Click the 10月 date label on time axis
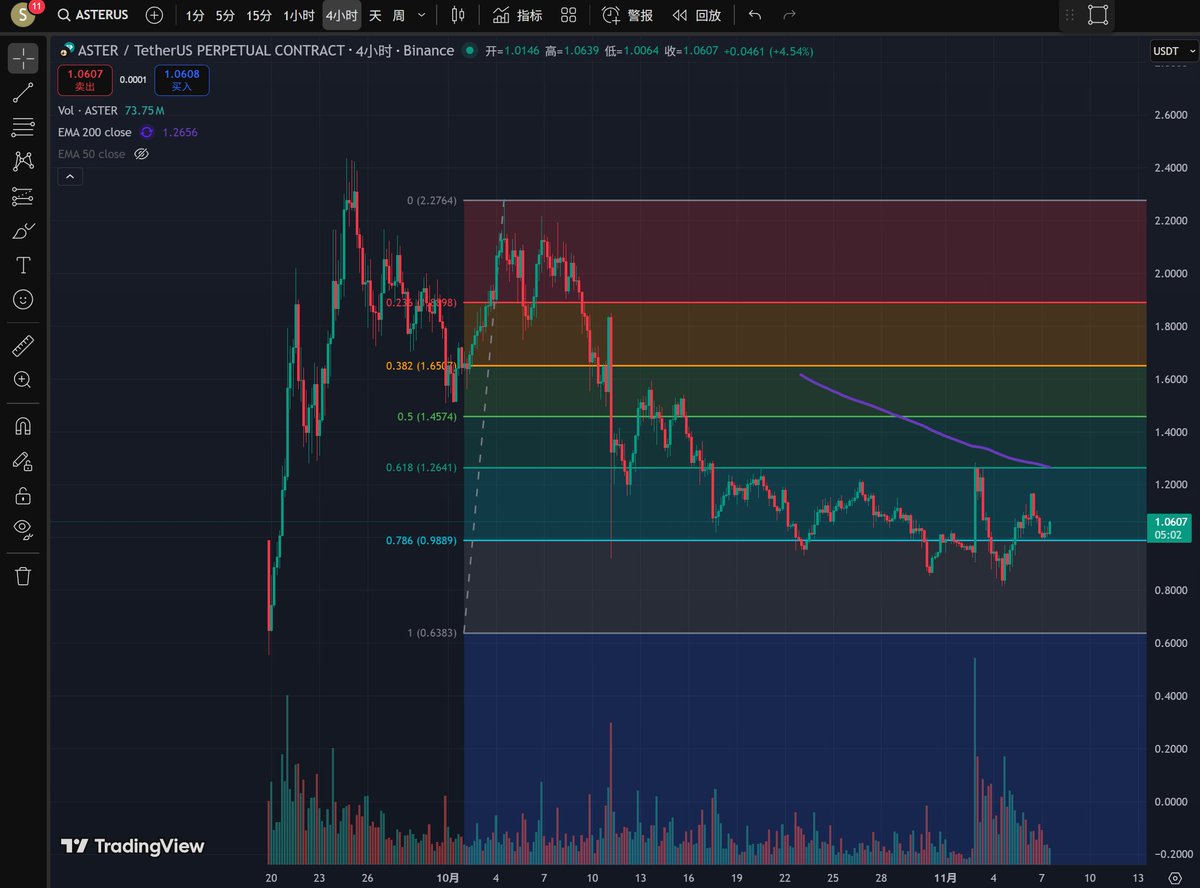 point(450,878)
